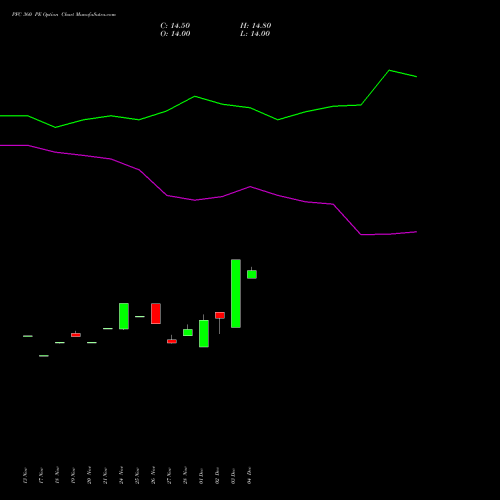
Task: Click the 03 Dec date label
Action: point(233,475)
